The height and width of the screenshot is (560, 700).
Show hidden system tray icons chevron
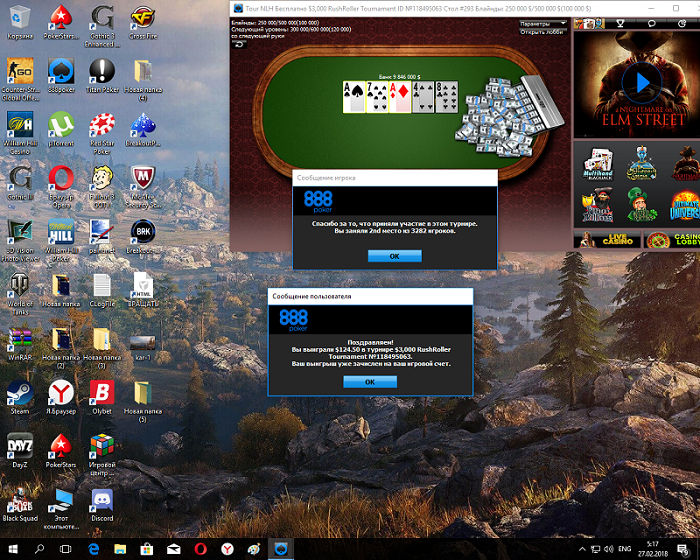coord(582,549)
